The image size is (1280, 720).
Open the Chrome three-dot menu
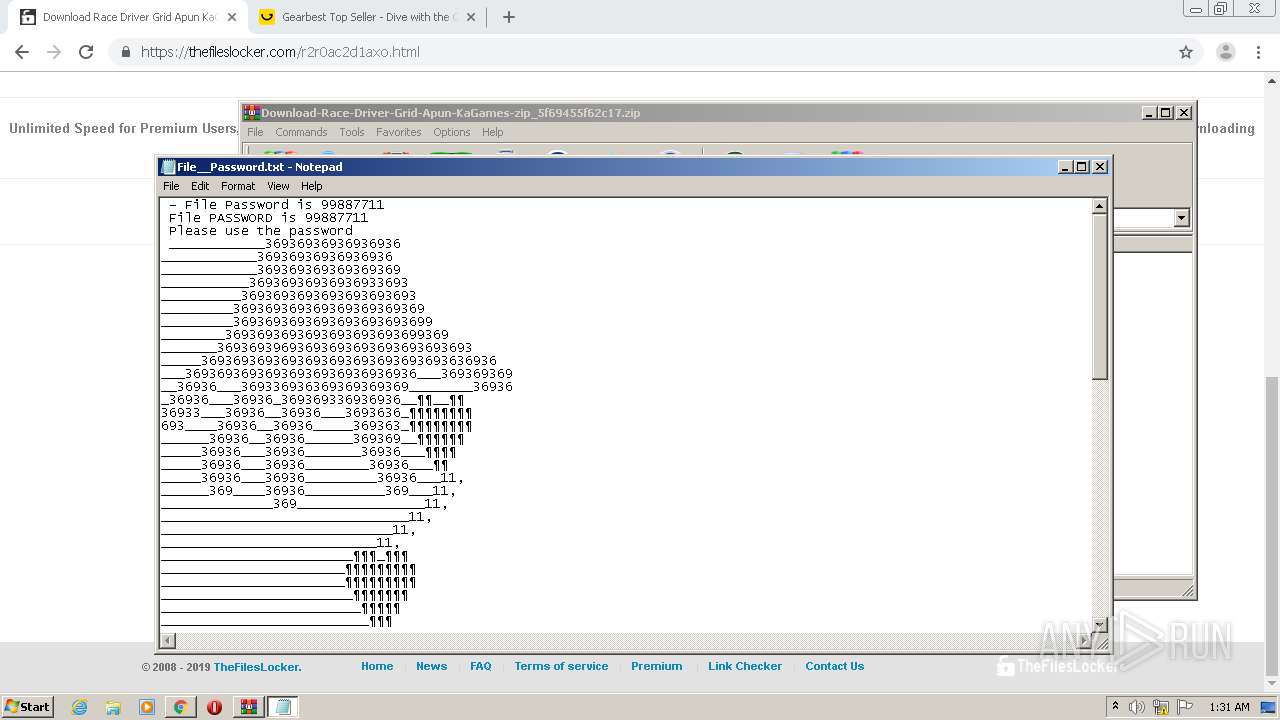[1258, 52]
